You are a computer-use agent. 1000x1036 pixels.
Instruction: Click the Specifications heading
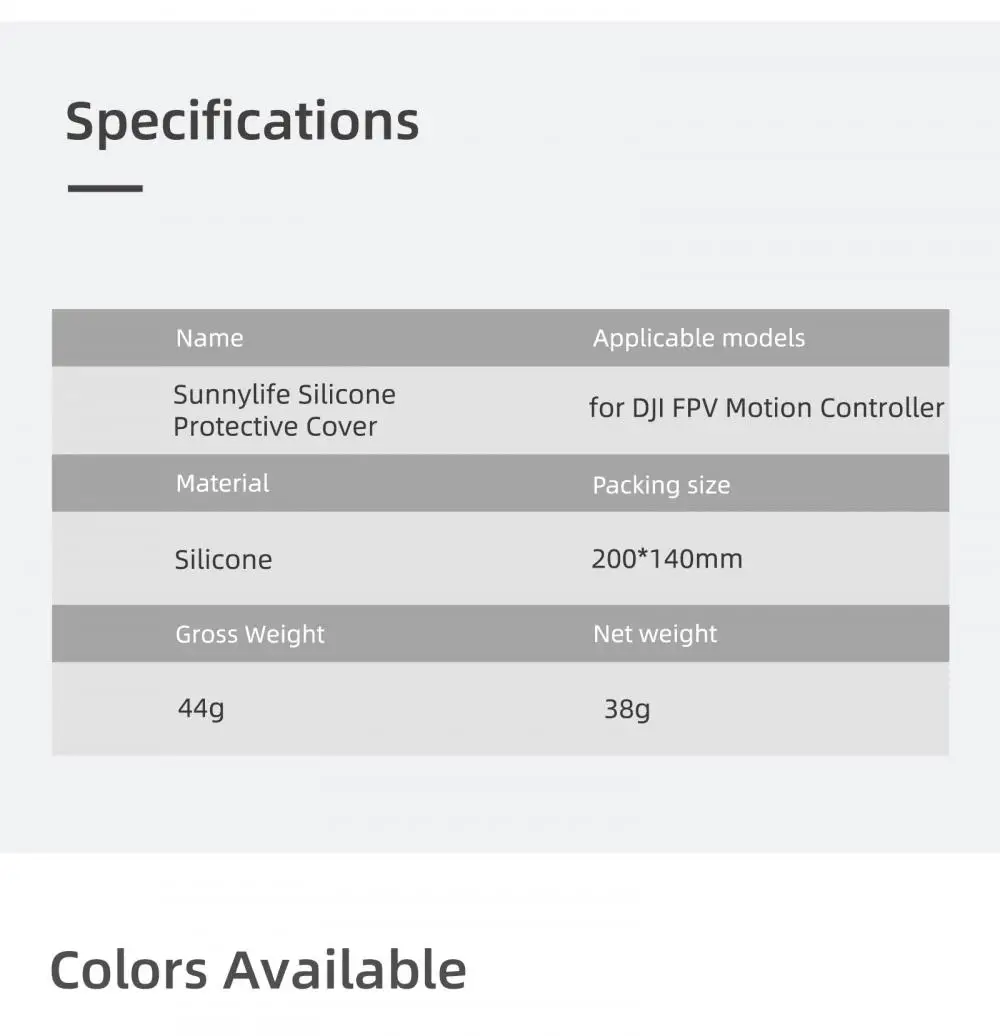242,121
